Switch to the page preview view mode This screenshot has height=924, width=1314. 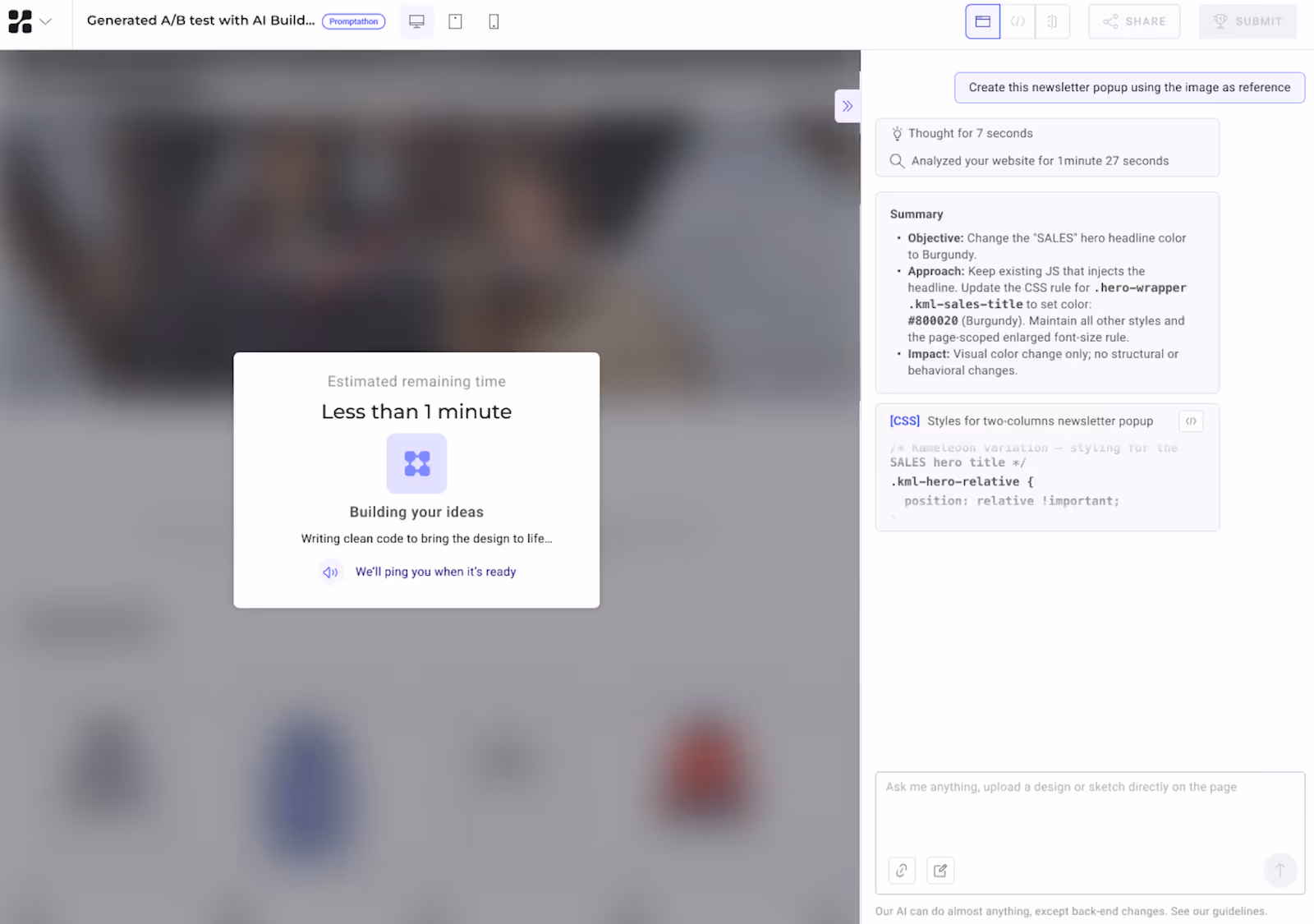(x=982, y=21)
